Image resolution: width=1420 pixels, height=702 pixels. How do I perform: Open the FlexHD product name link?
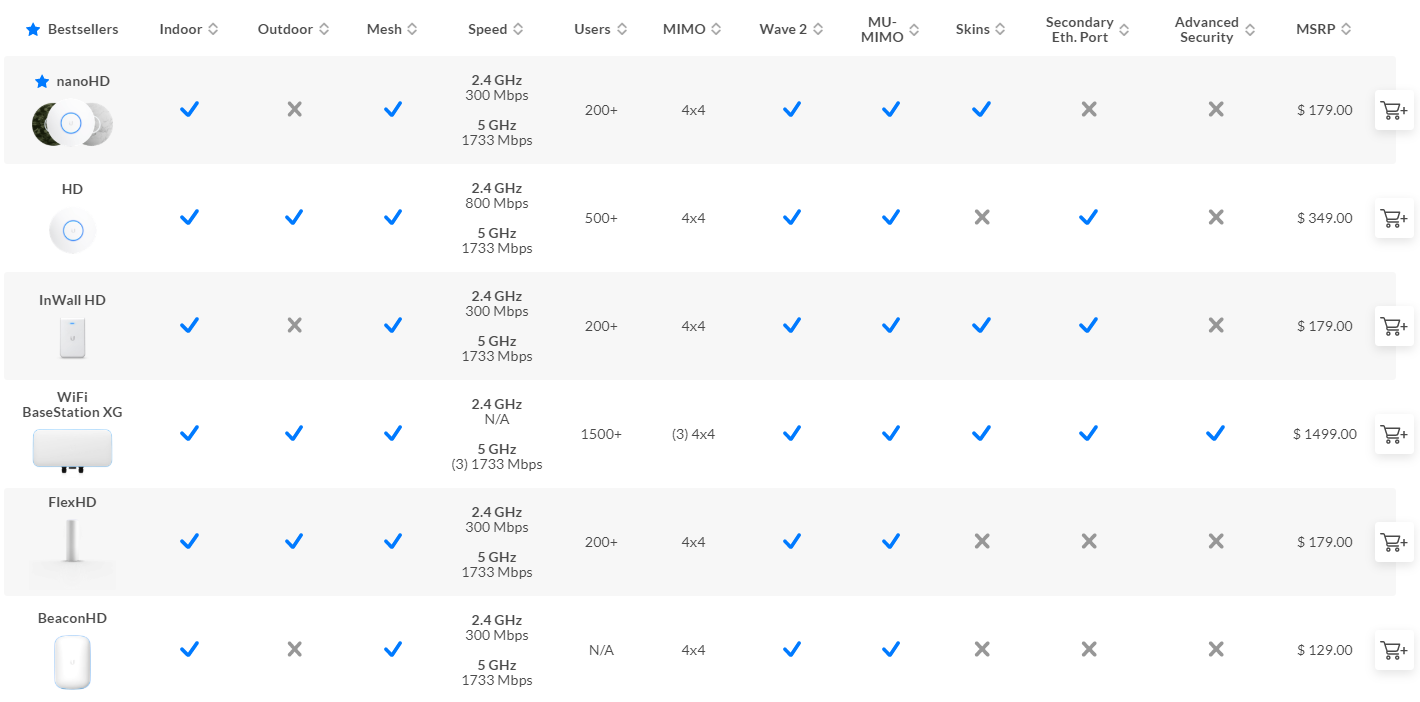(x=72, y=502)
